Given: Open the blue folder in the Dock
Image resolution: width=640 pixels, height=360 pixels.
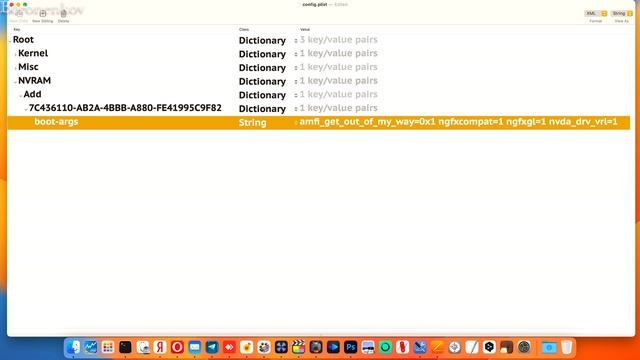Looking at the screenshot, I should pyautogui.click(x=549, y=347).
